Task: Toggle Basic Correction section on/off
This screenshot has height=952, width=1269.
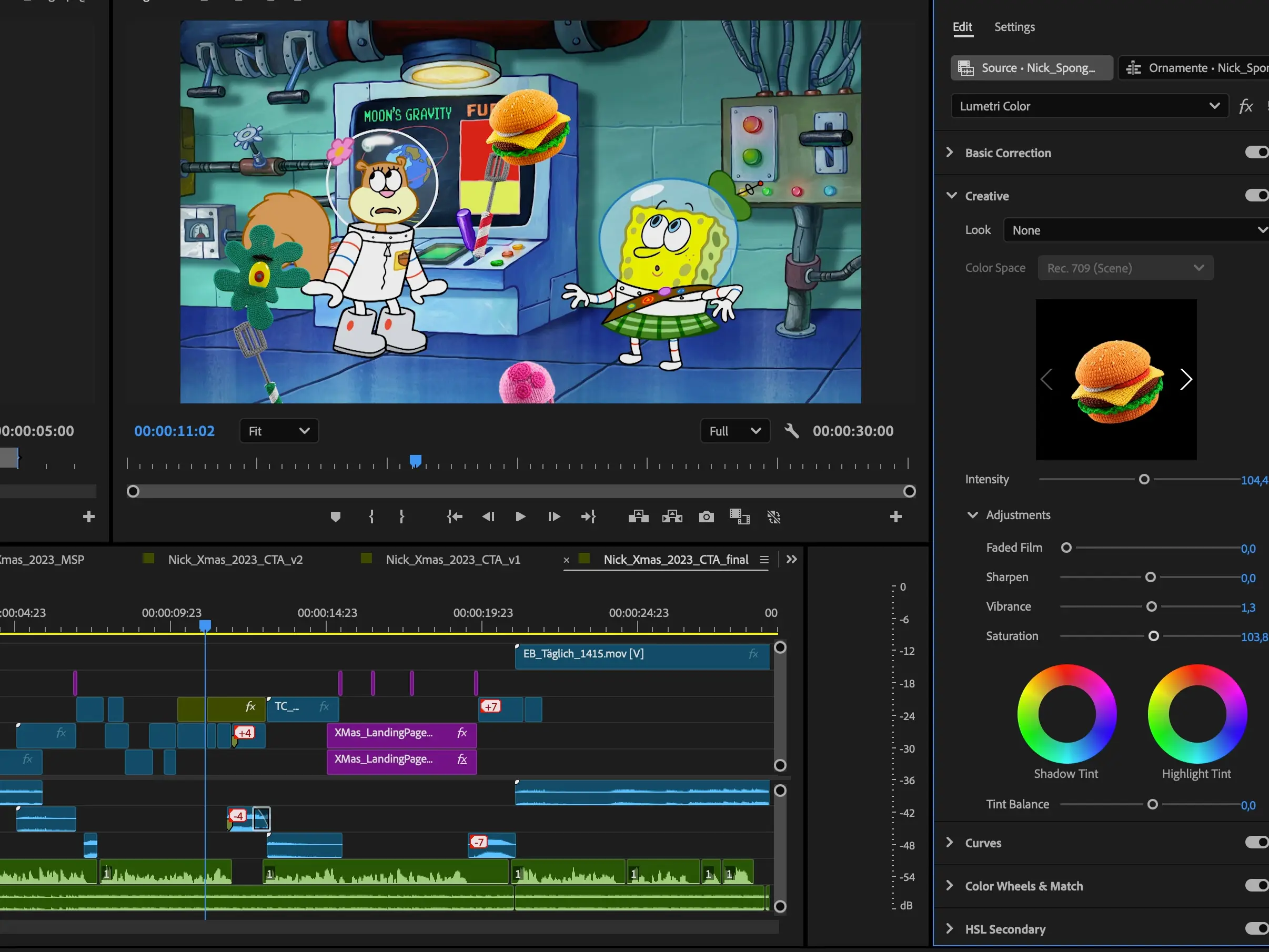Action: pos(1256,152)
